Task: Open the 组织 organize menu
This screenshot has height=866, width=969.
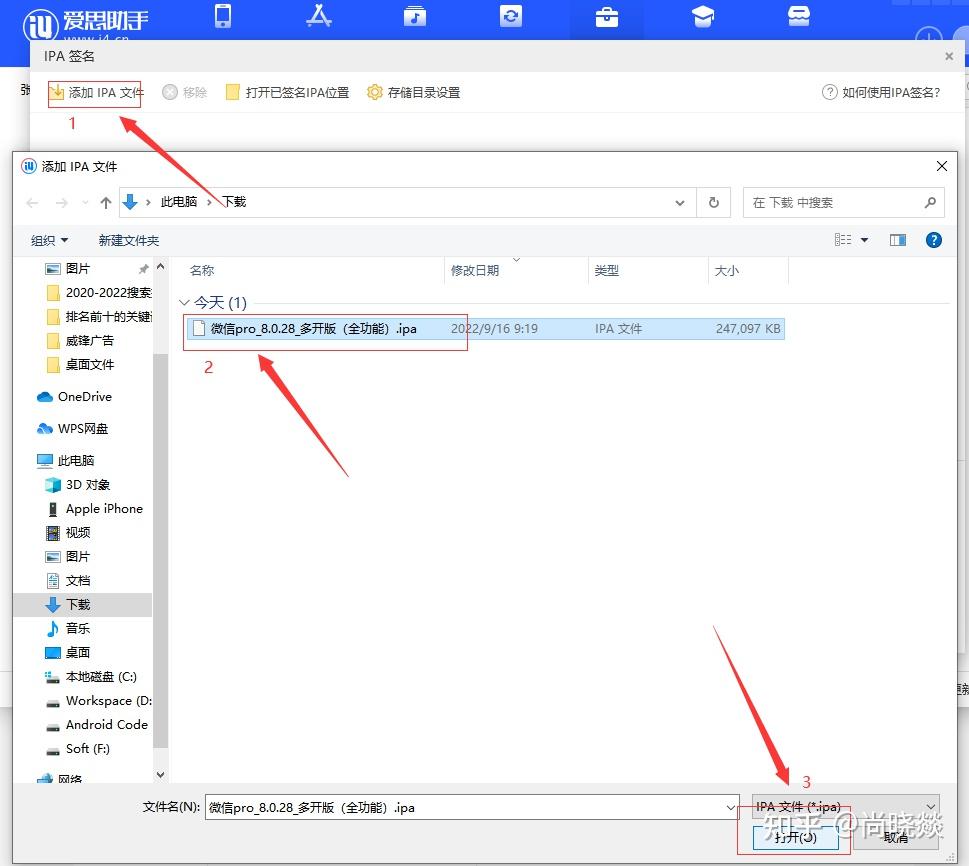Action: click(x=49, y=240)
